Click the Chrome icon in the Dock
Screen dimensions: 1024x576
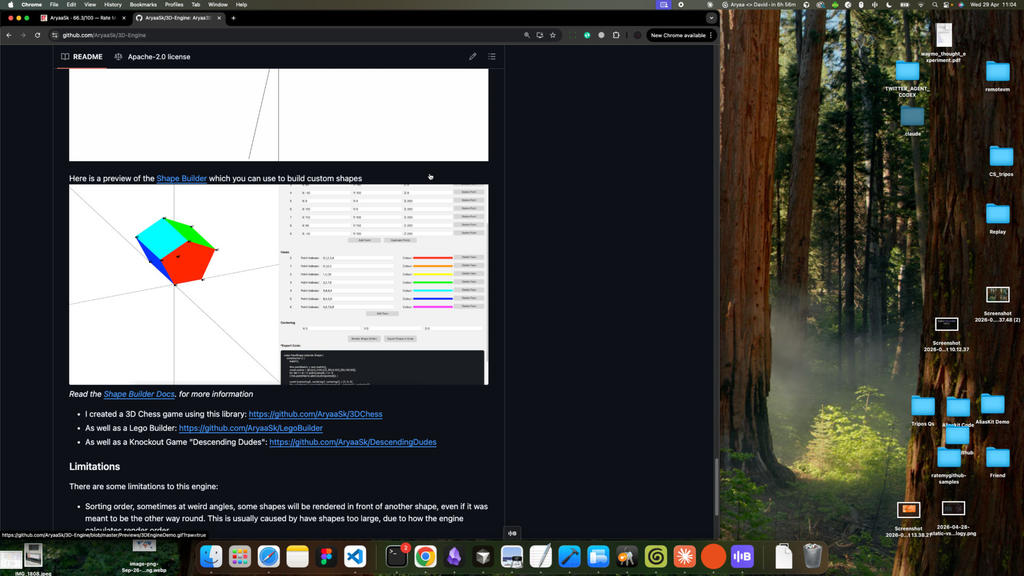coord(425,556)
